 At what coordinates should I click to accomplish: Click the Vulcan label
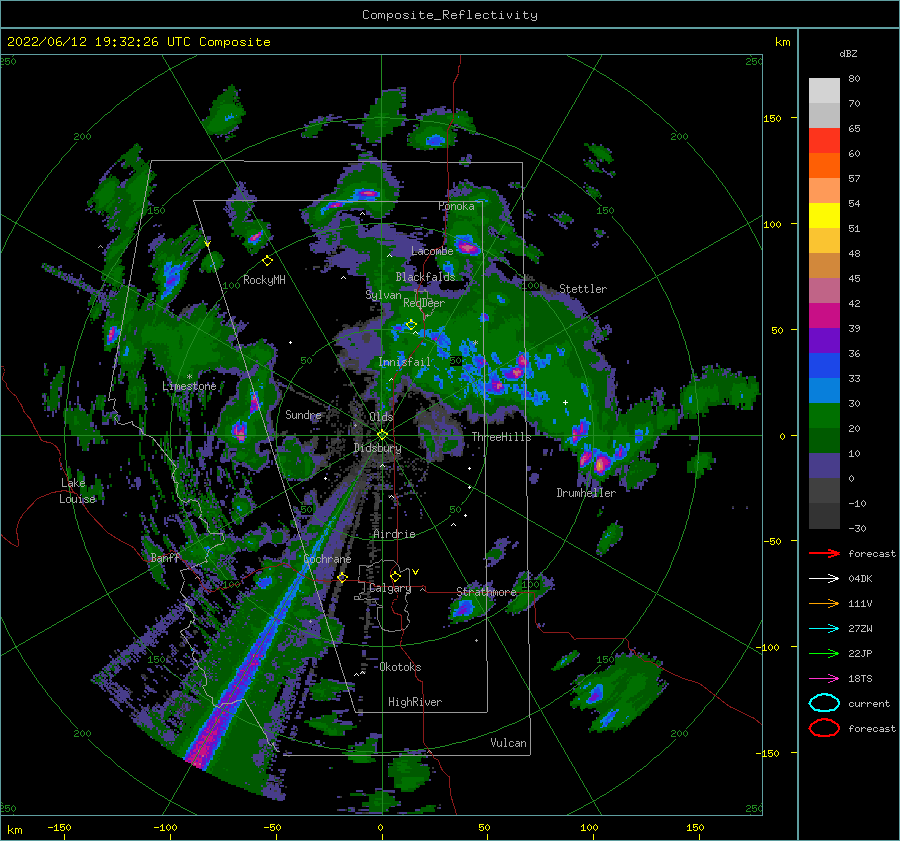508,743
